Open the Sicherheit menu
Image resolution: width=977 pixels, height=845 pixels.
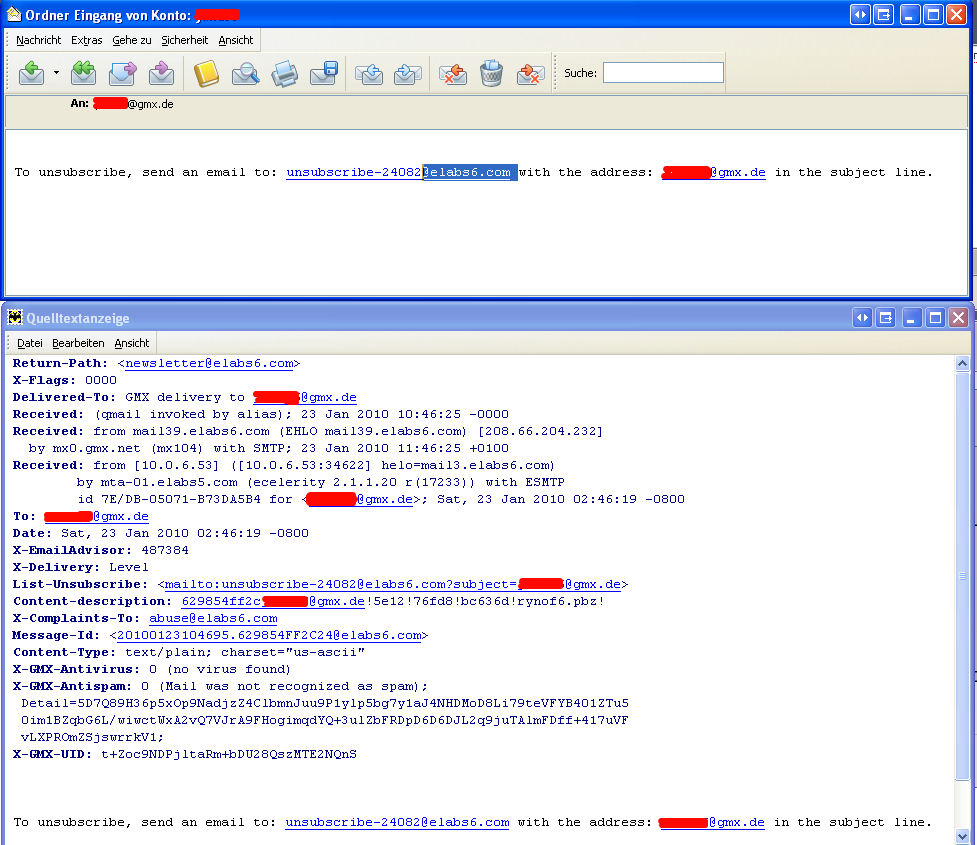(x=185, y=40)
